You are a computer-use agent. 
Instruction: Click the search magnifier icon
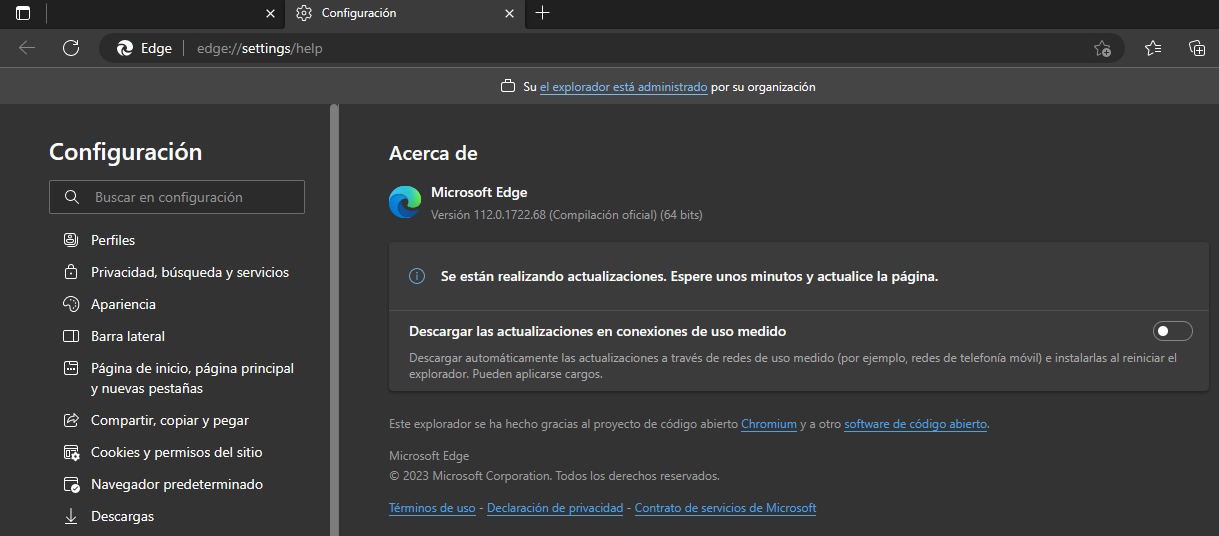click(x=71, y=197)
